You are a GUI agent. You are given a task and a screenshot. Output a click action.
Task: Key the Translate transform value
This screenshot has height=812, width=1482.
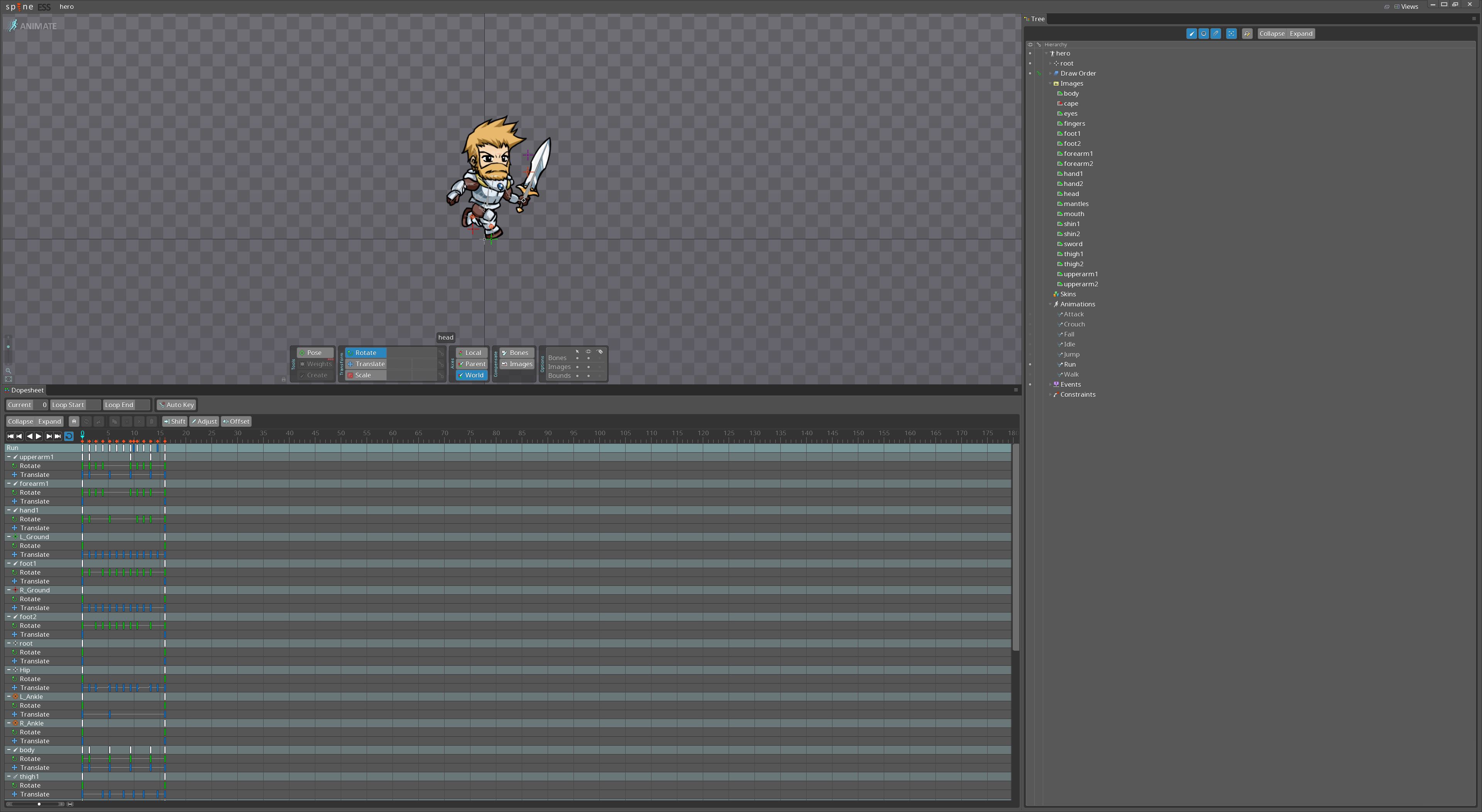(441, 364)
